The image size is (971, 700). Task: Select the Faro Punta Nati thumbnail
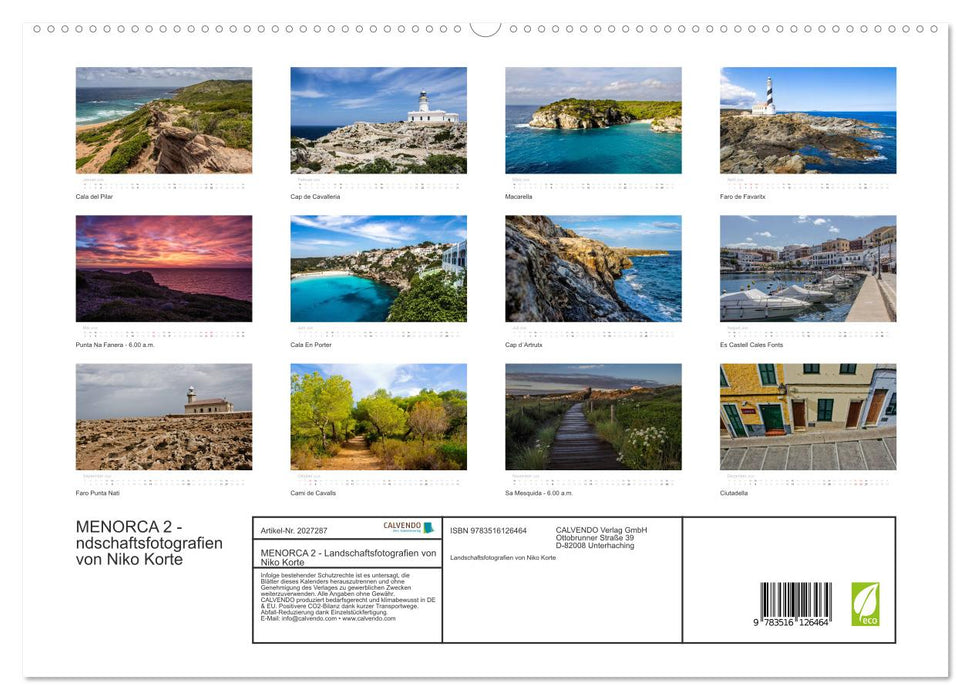(x=163, y=416)
